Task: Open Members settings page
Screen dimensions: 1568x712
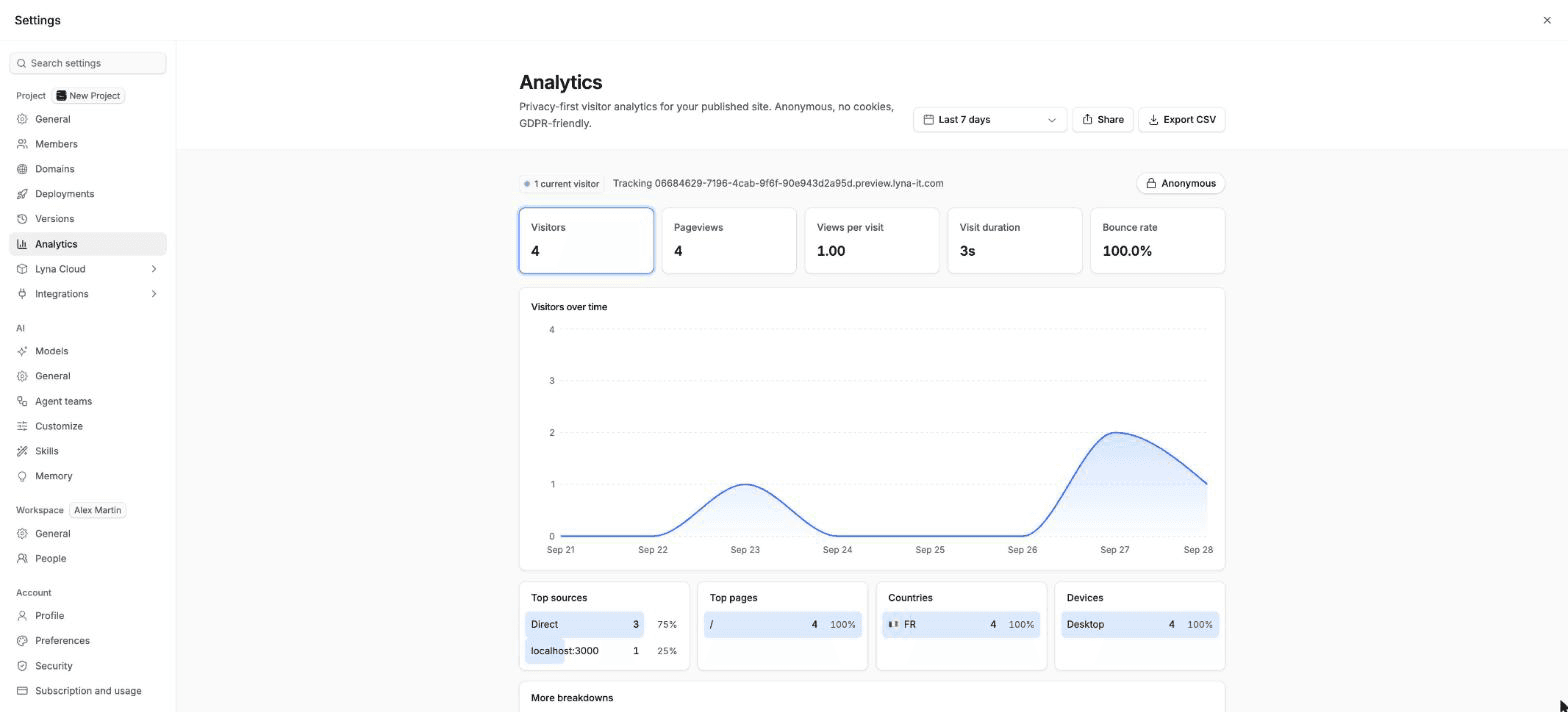Action: click(88, 144)
